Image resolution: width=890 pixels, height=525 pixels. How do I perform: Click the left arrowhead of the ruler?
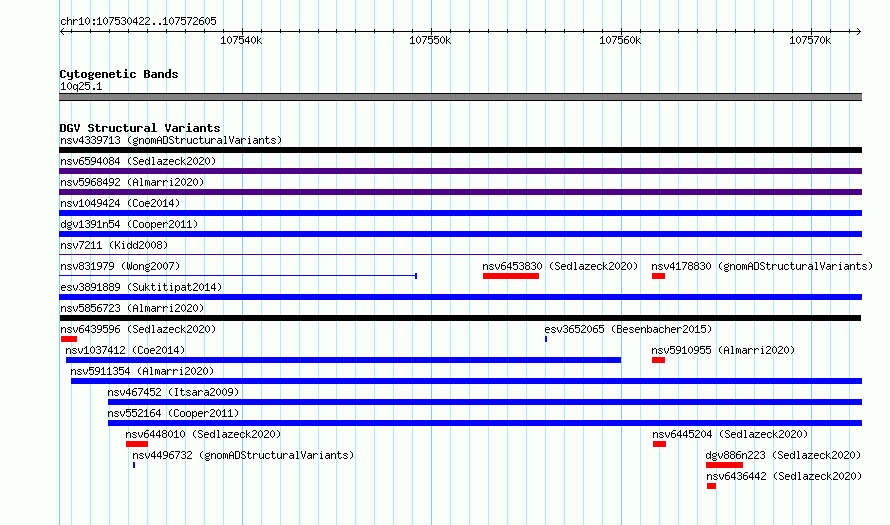(62, 31)
